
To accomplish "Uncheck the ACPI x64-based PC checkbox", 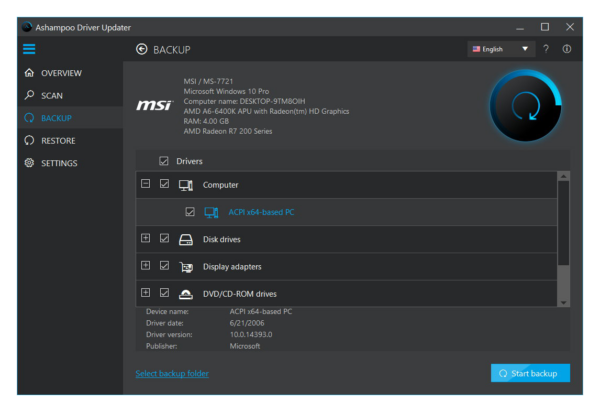I will pyautogui.click(x=190, y=212).
